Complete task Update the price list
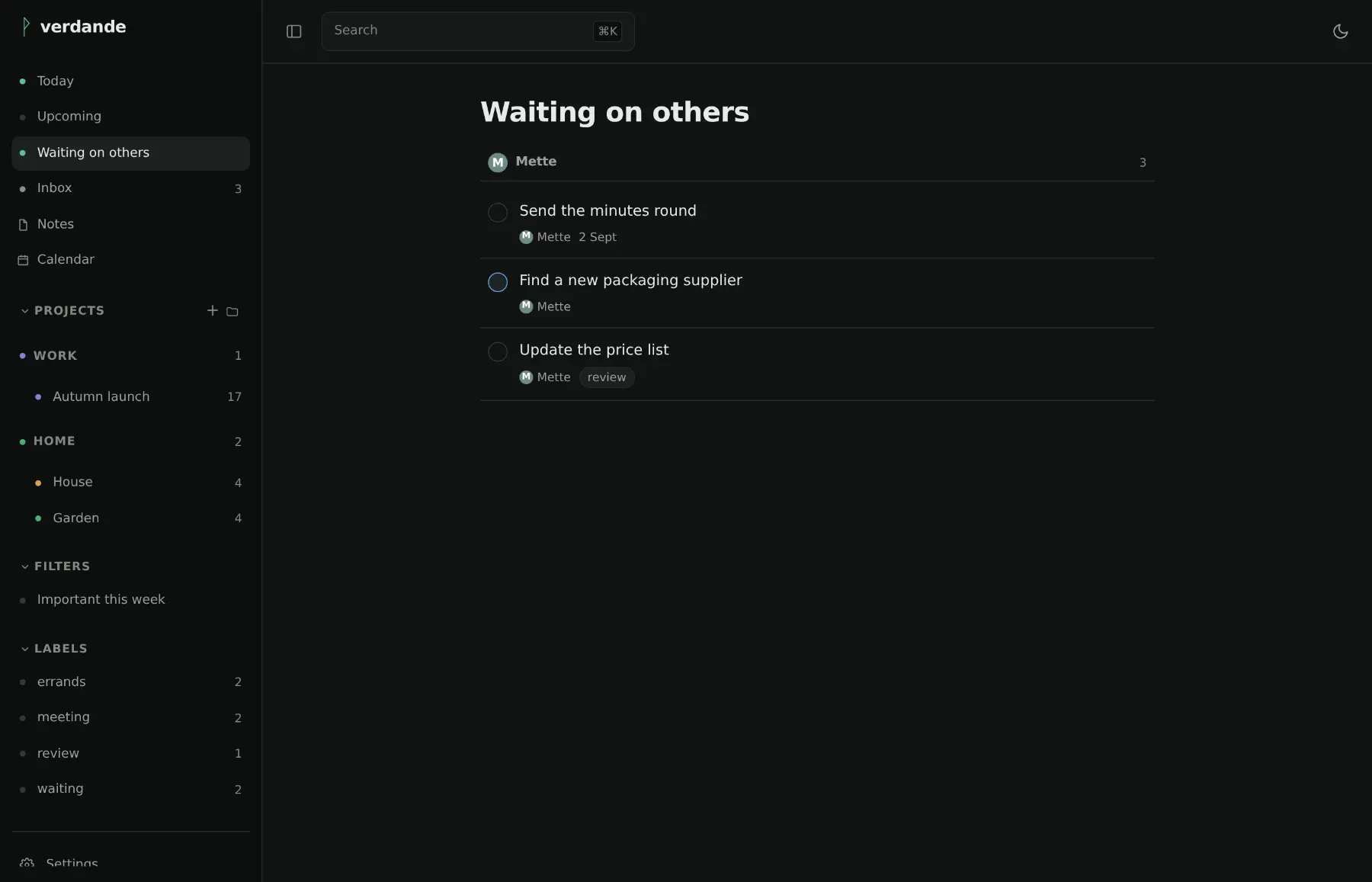 click(498, 351)
